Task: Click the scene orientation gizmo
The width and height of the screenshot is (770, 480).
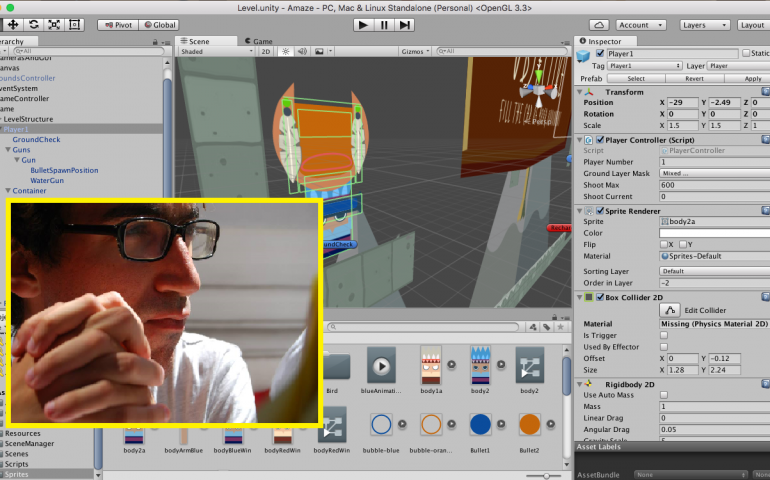Action: pyautogui.click(x=539, y=89)
